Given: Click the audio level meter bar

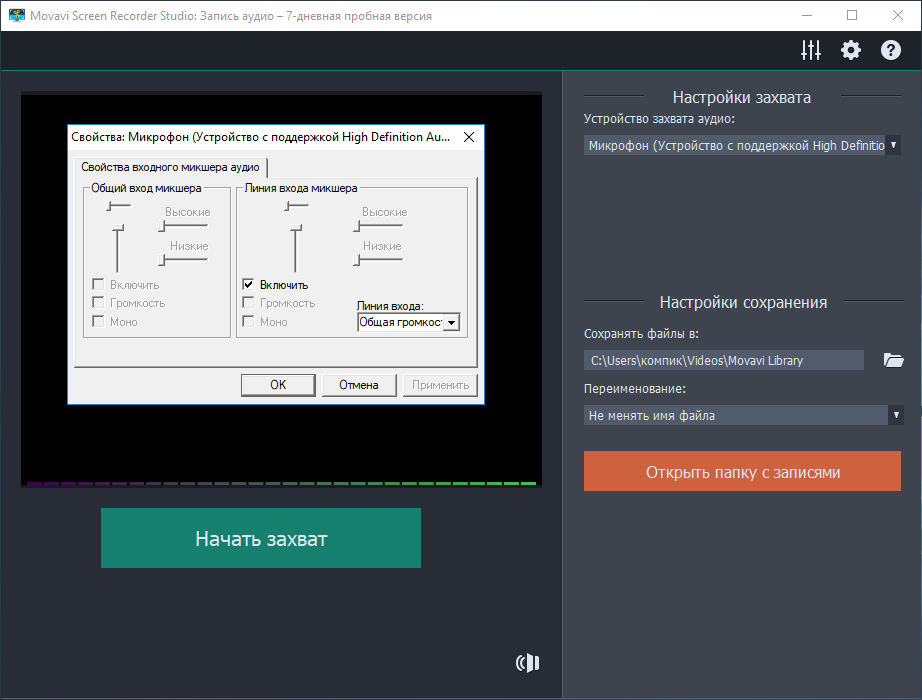Looking at the screenshot, I should coord(281,484).
